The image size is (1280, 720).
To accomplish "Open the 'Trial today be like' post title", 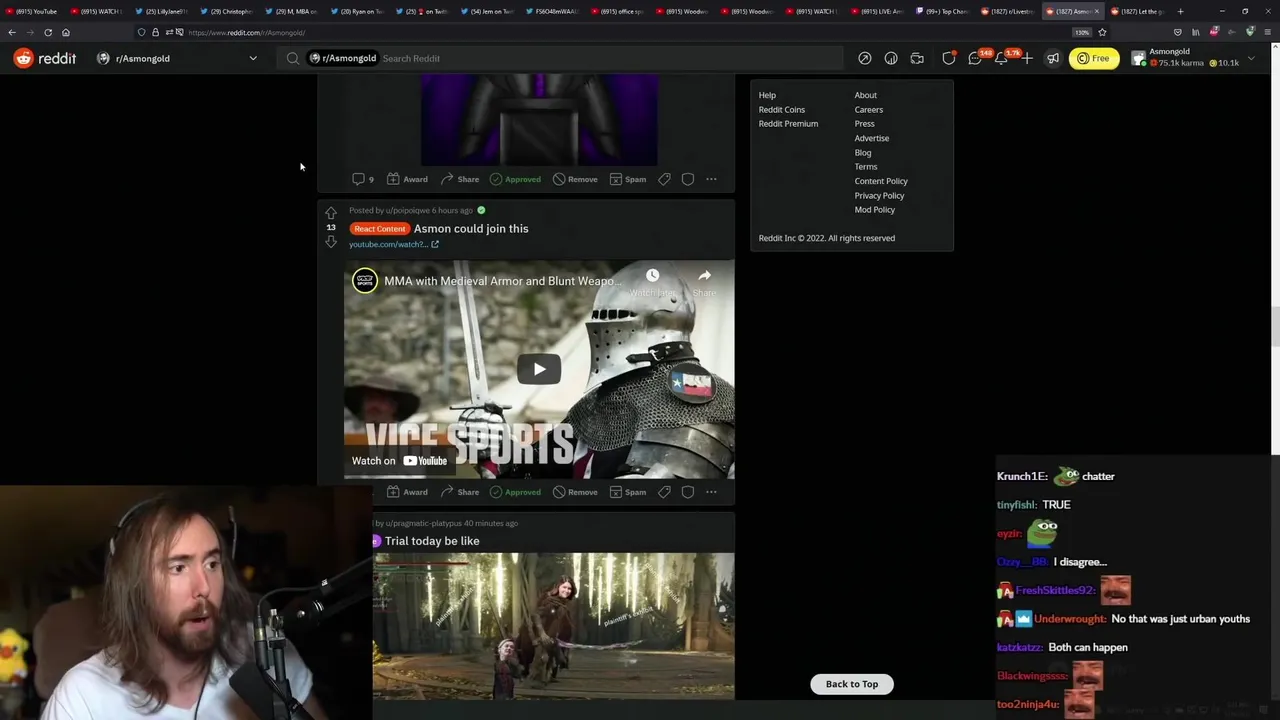I will pos(432,541).
